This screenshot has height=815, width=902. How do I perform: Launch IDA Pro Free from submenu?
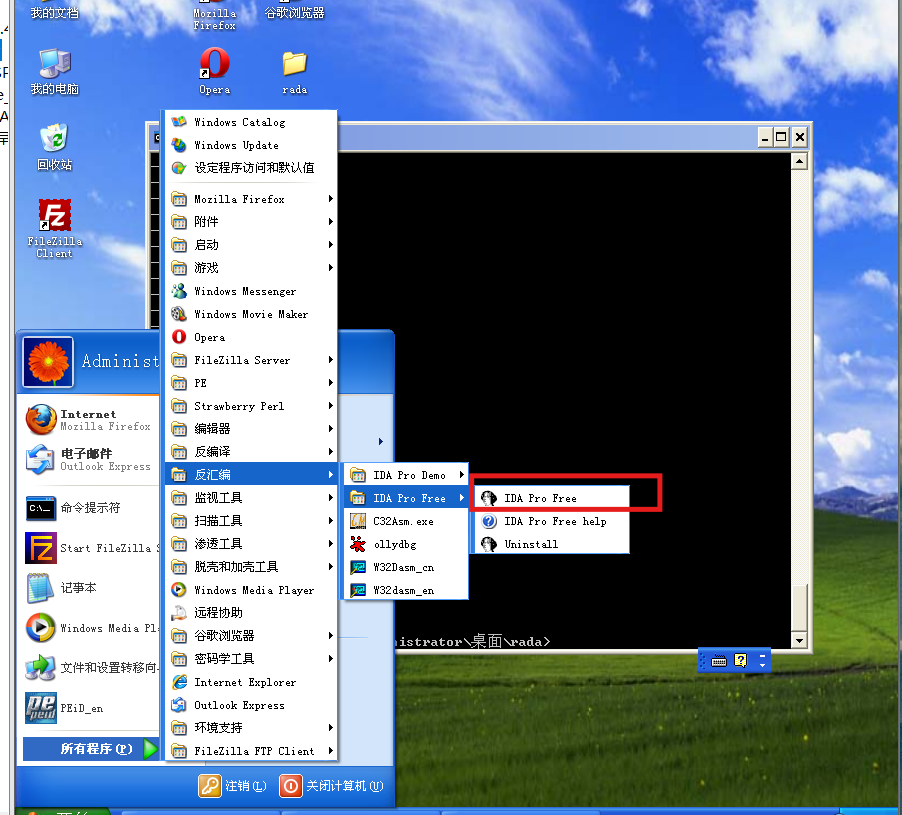[x=551, y=498]
